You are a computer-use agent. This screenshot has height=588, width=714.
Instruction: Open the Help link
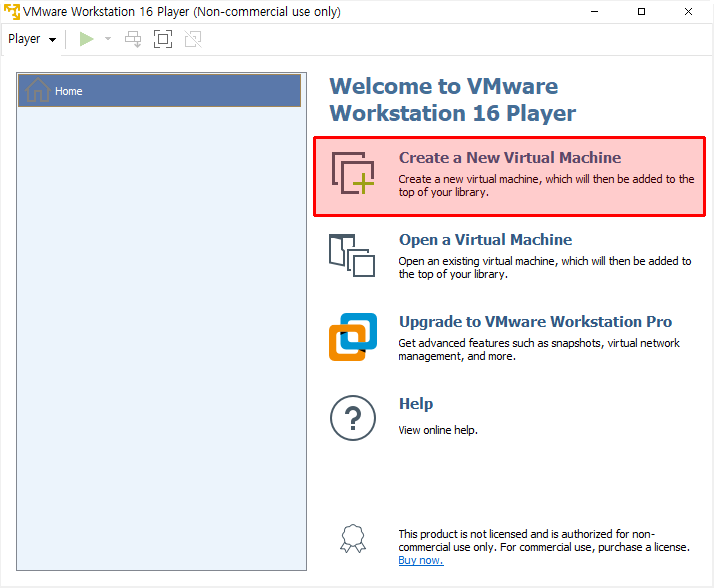click(416, 404)
